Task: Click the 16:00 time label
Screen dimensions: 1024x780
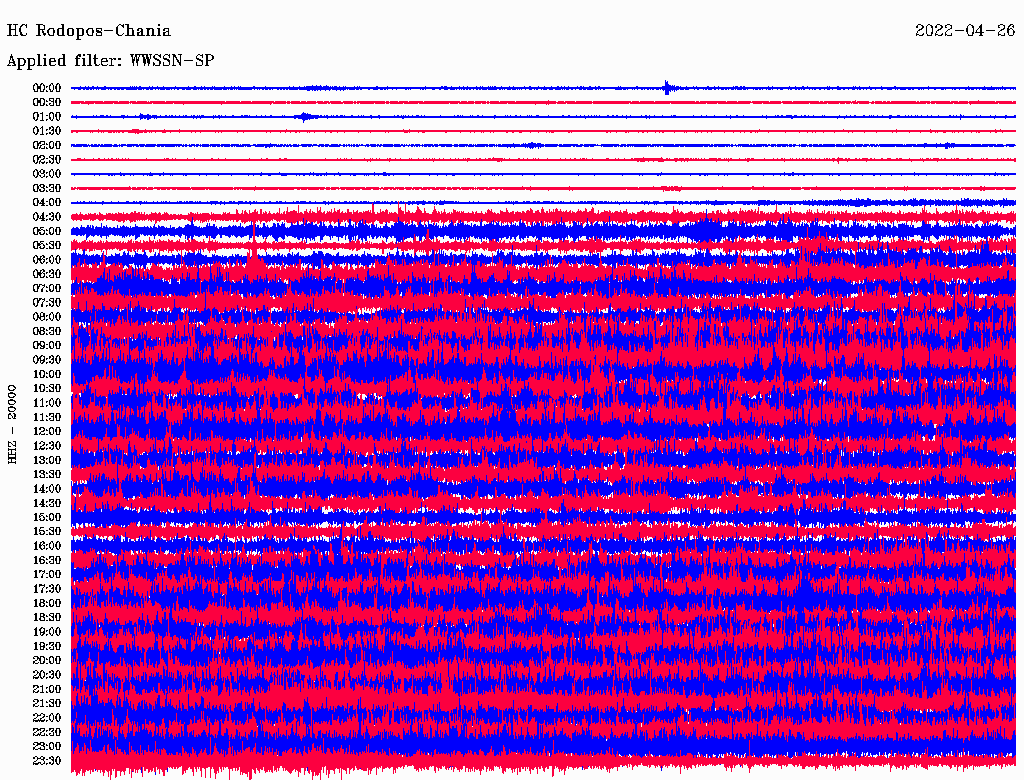Action: tap(47, 546)
